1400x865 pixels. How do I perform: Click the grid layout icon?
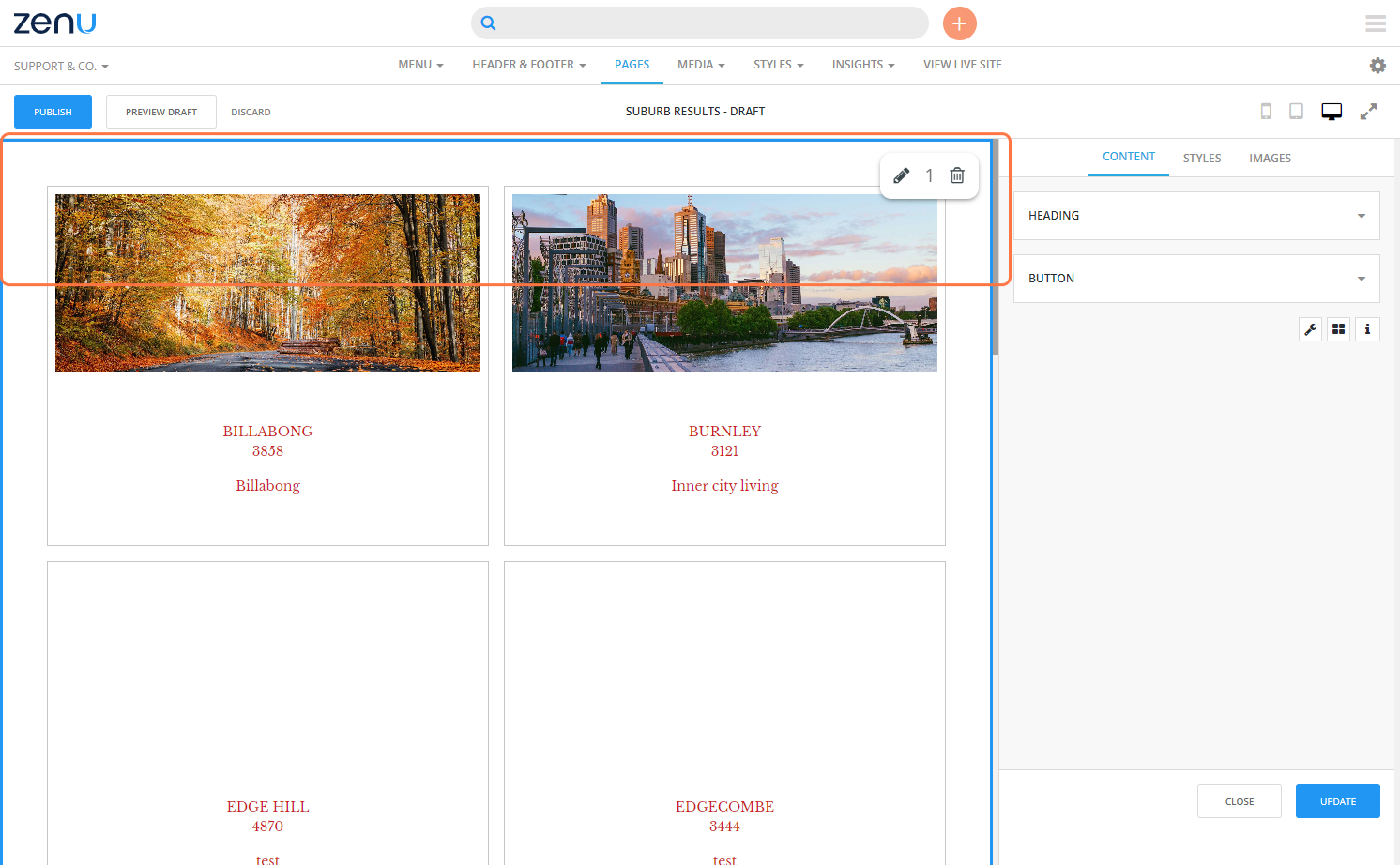pos(1339,329)
